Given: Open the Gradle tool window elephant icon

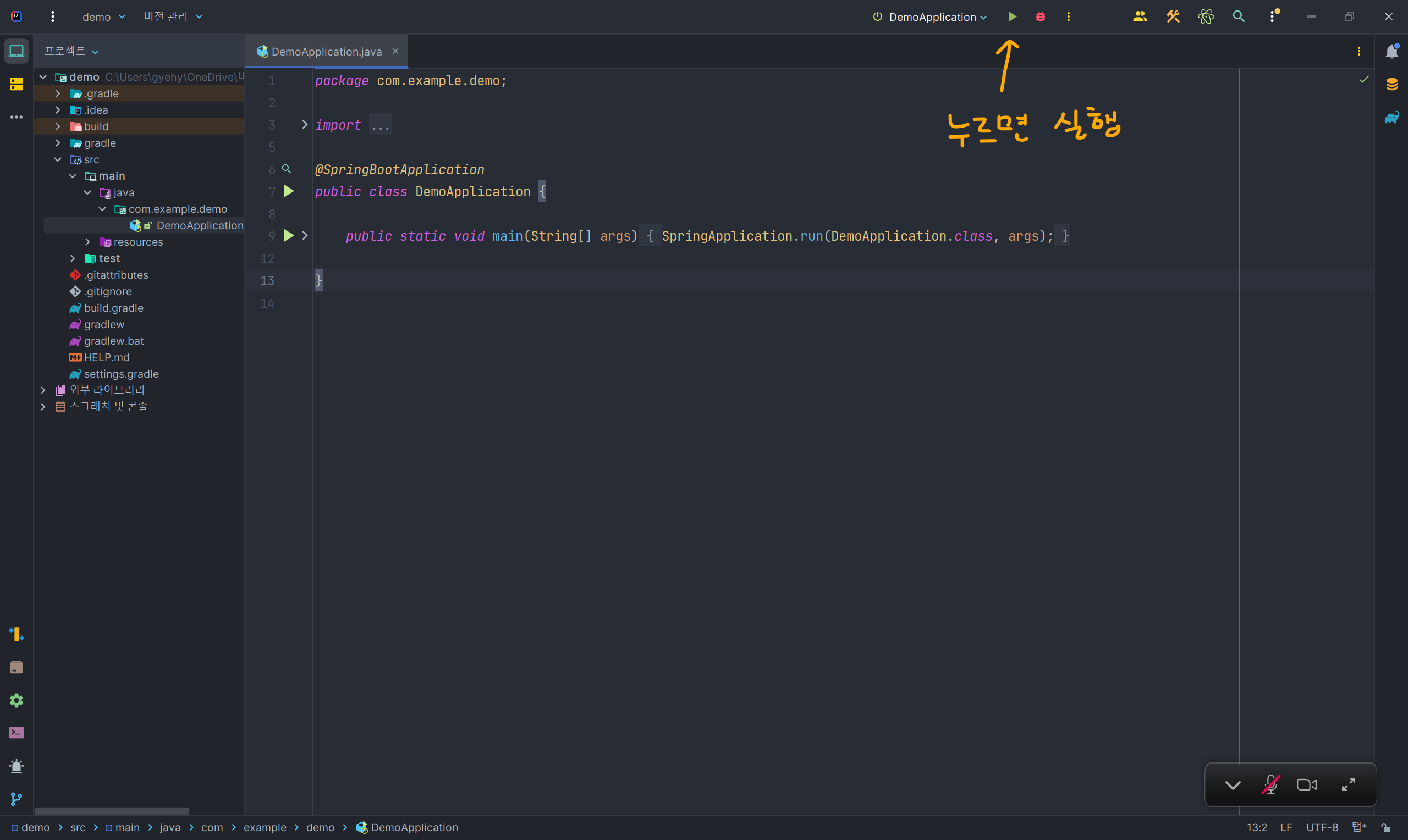Looking at the screenshot, I should (x=1391, y=118).
